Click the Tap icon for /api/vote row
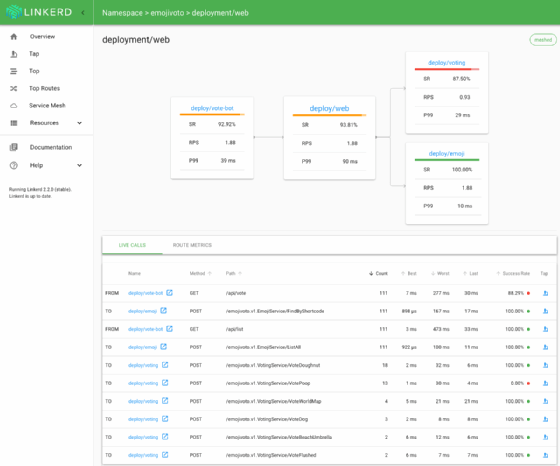The image size is (560, 466). pos(545,293)
